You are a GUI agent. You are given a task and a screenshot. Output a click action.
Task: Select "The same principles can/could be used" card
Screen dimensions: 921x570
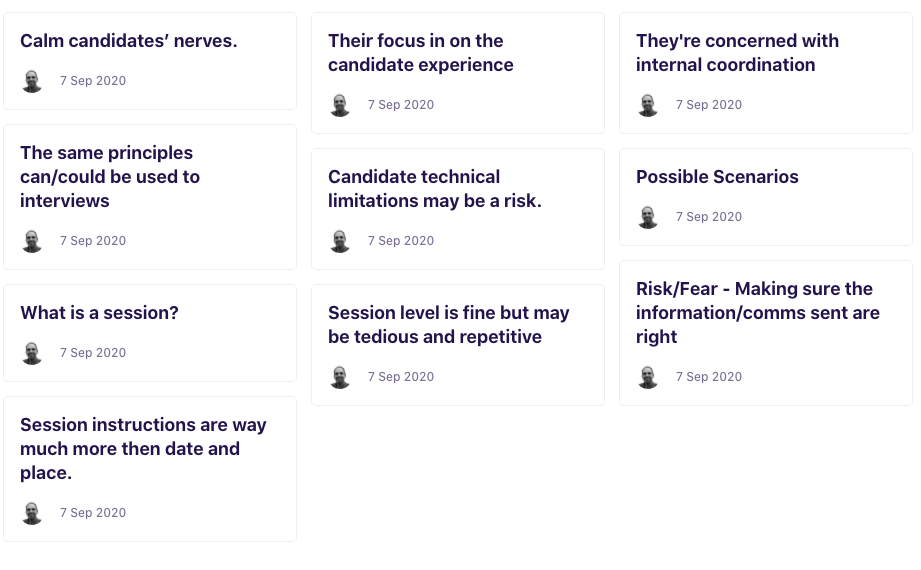tap(150, 197)
